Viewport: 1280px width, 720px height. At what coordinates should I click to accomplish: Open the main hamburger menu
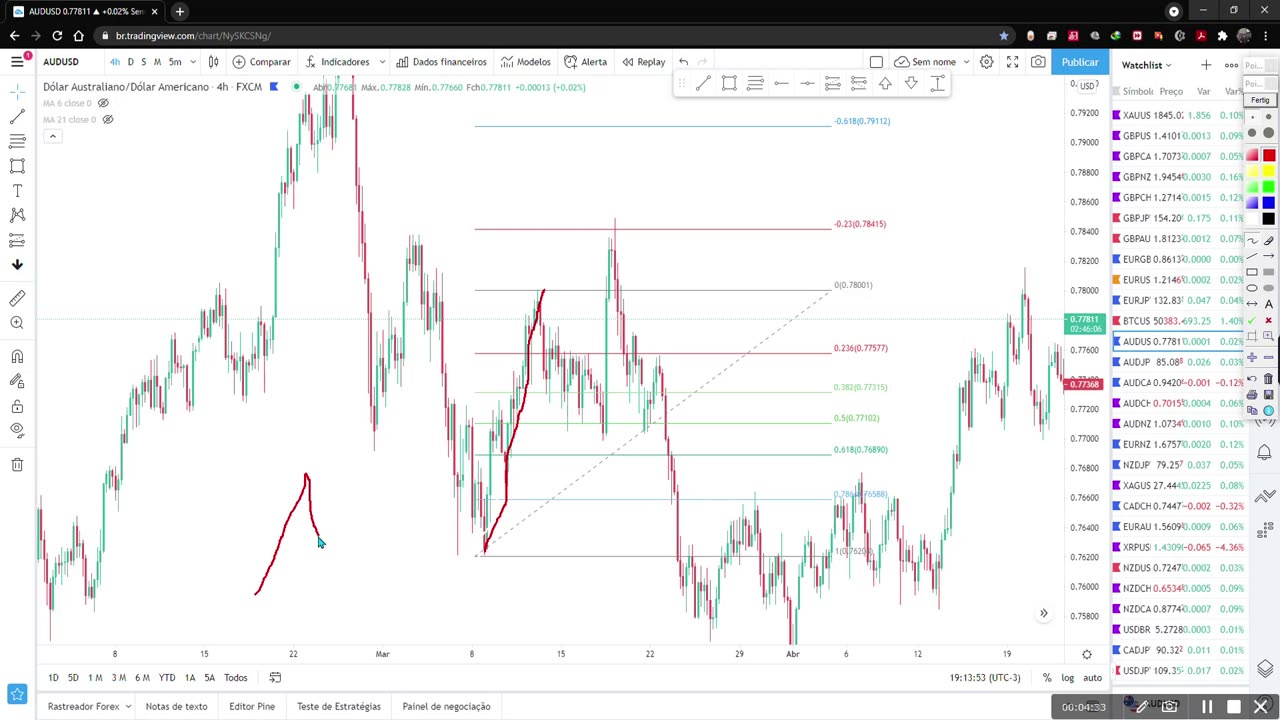pos(17,62)
